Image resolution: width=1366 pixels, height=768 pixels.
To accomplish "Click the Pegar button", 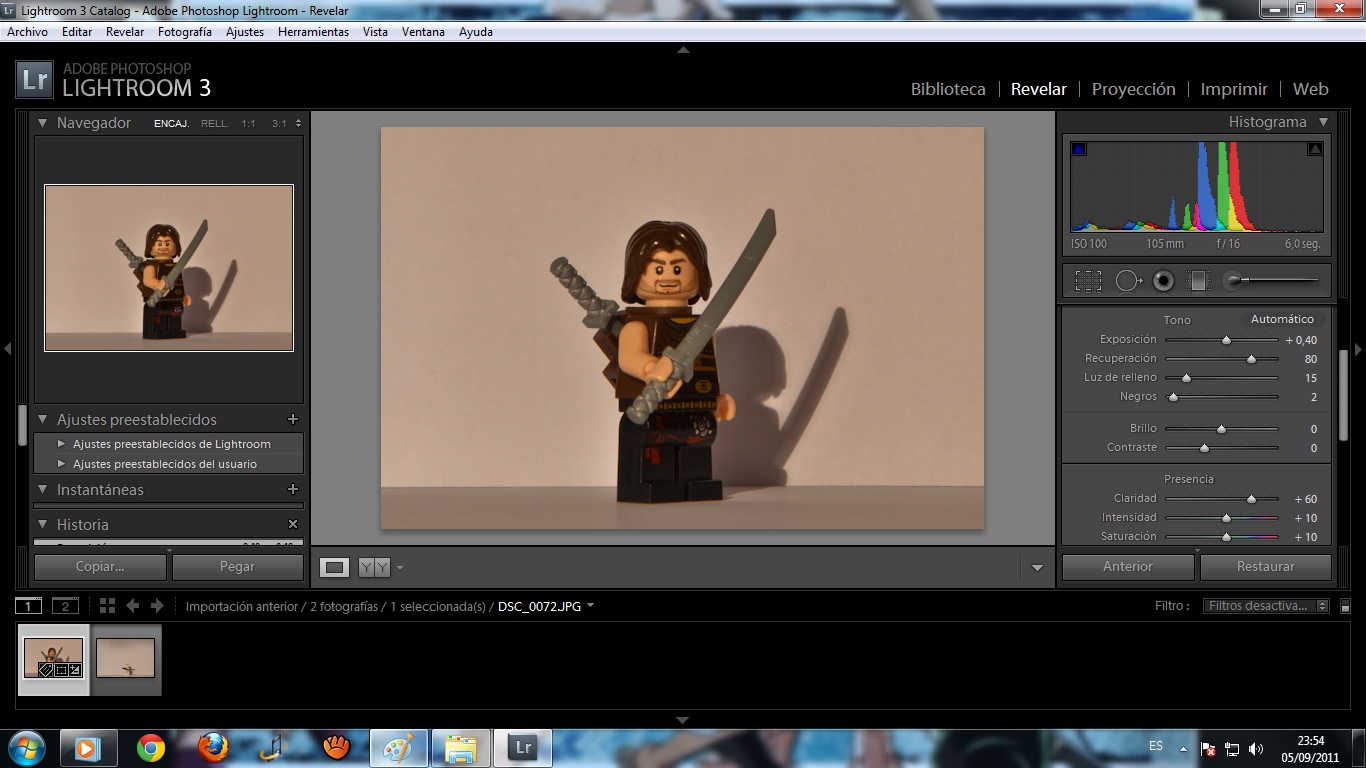I will click(x=238, y=567).
